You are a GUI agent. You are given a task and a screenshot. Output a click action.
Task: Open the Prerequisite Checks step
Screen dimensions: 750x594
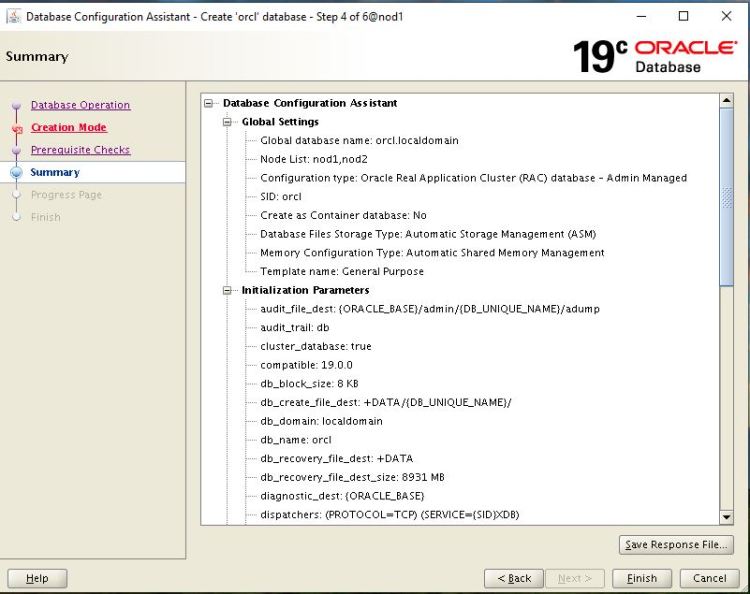(x=80, y=150)
